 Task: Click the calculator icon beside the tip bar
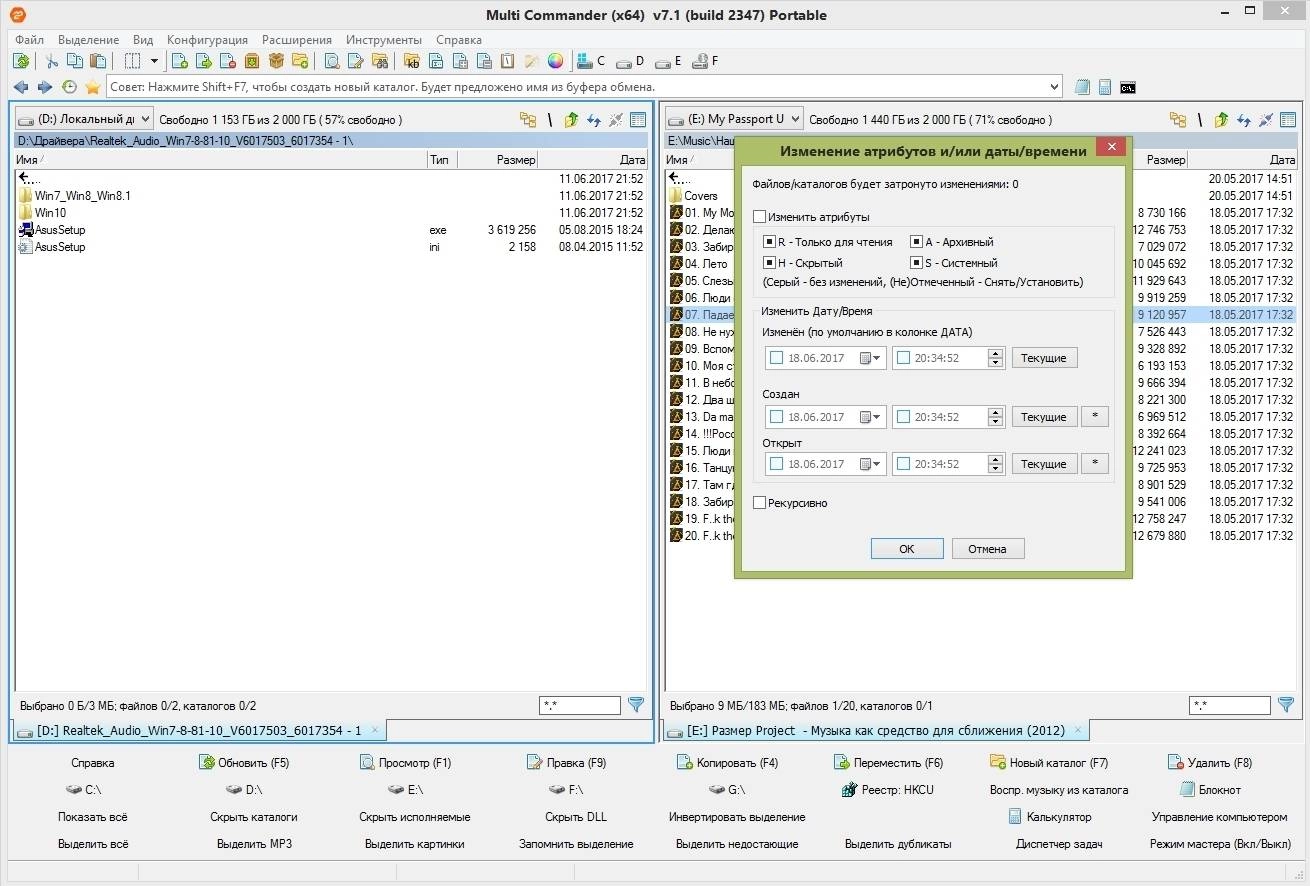tap(1105, 87)
